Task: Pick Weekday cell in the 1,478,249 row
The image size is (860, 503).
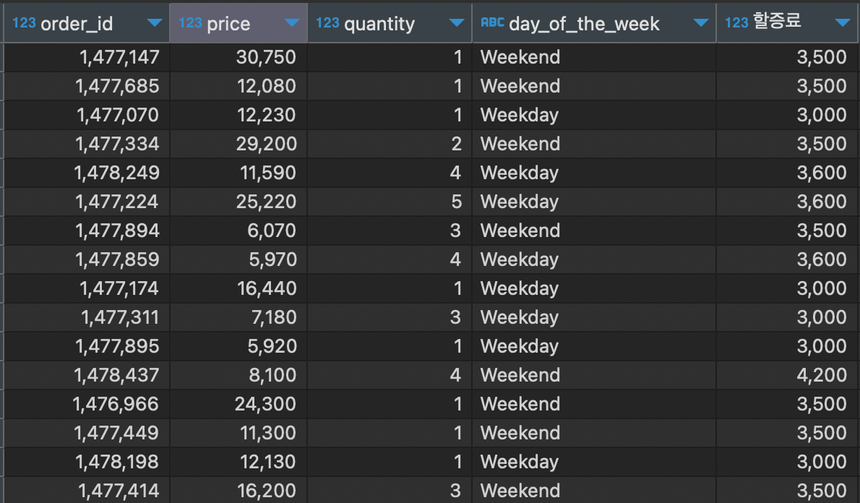Action: (x=594, y=173)
